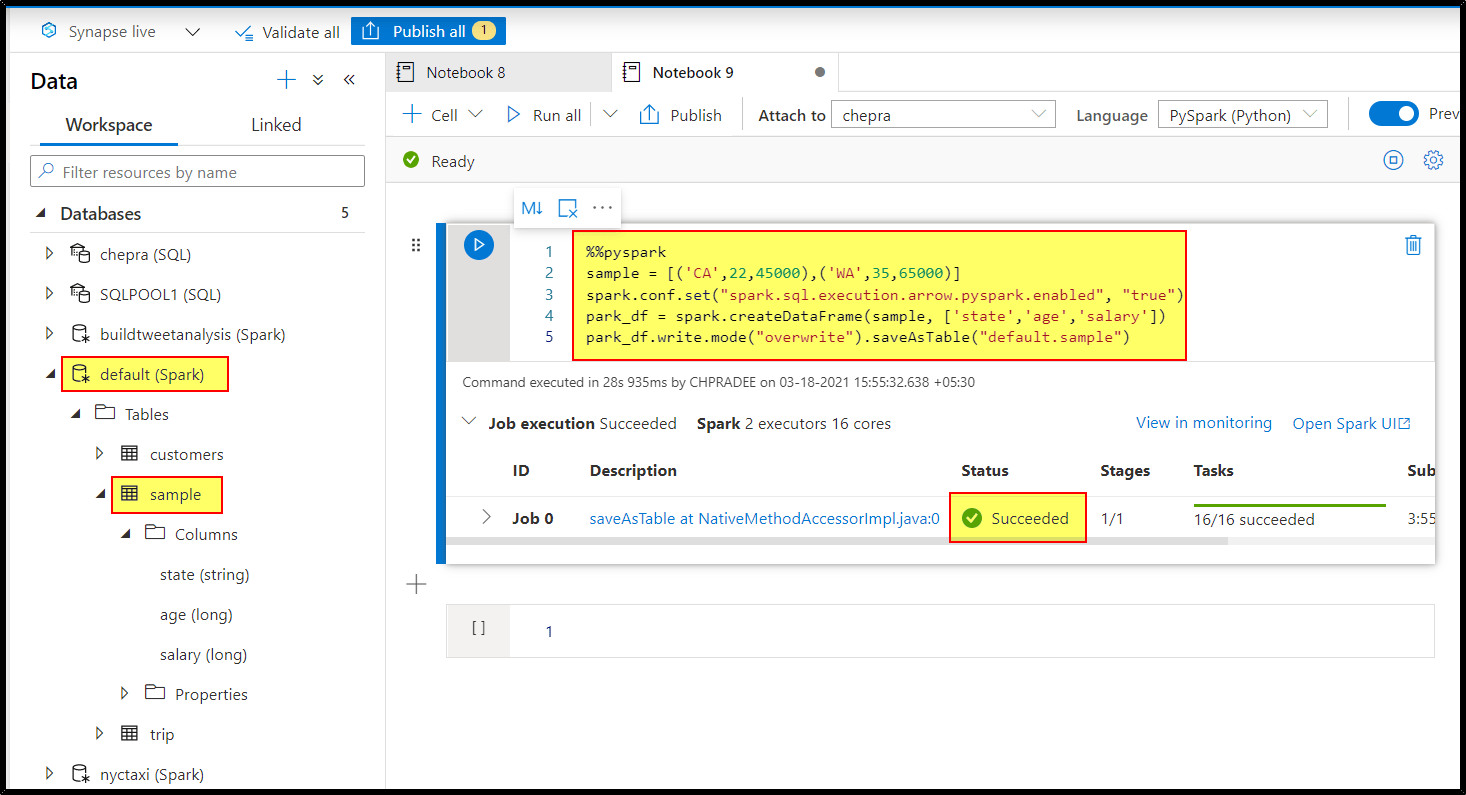Collapse sample table node
1466x795 pixels.
[100, 494]
